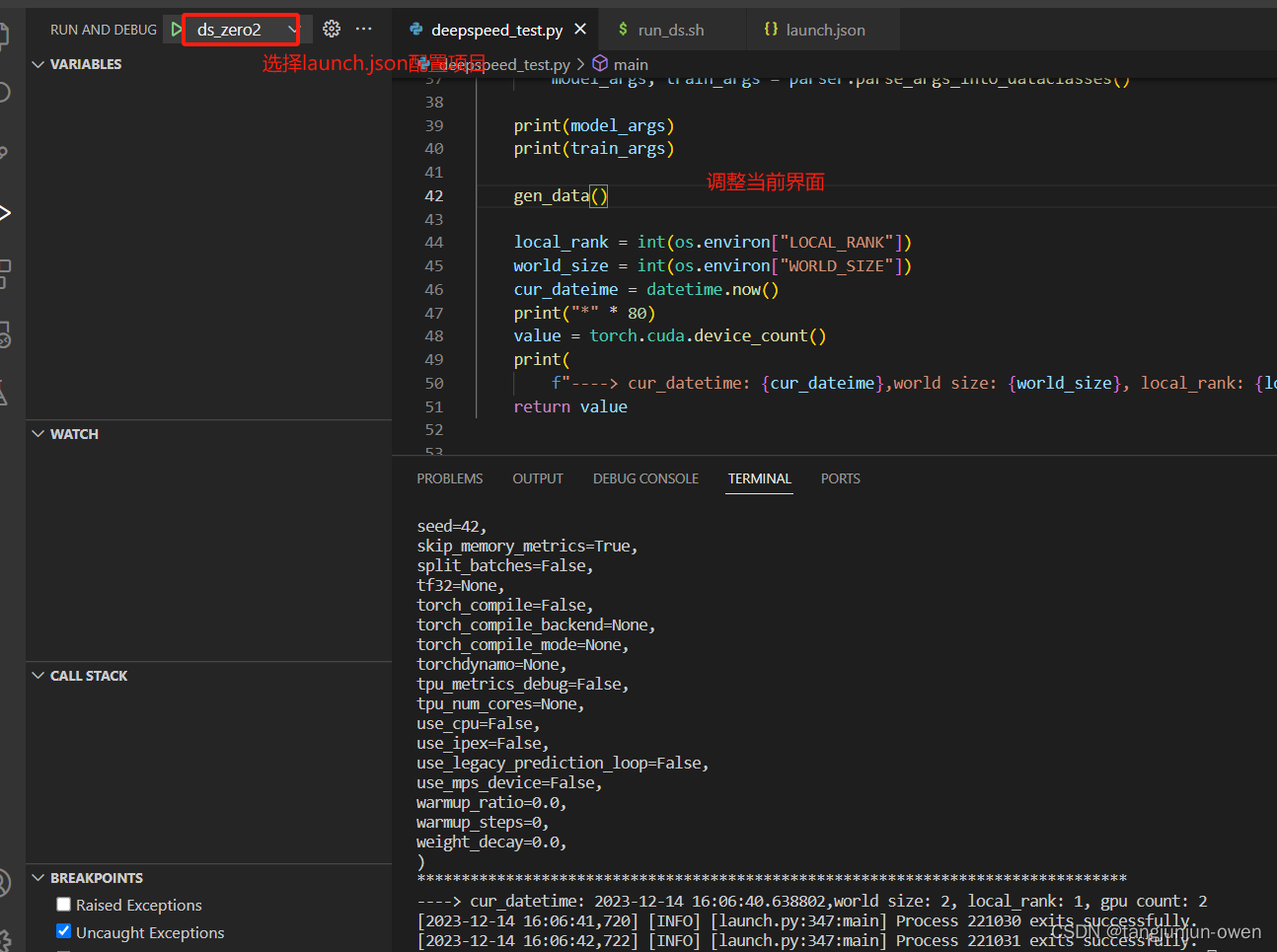Select the TERMINAL panel tab

point(760,478)
